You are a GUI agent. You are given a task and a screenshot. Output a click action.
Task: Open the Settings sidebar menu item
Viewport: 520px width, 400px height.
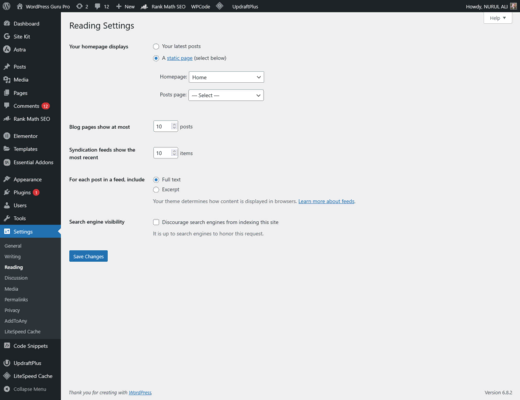pyautogui.click(x=30, y=231)
